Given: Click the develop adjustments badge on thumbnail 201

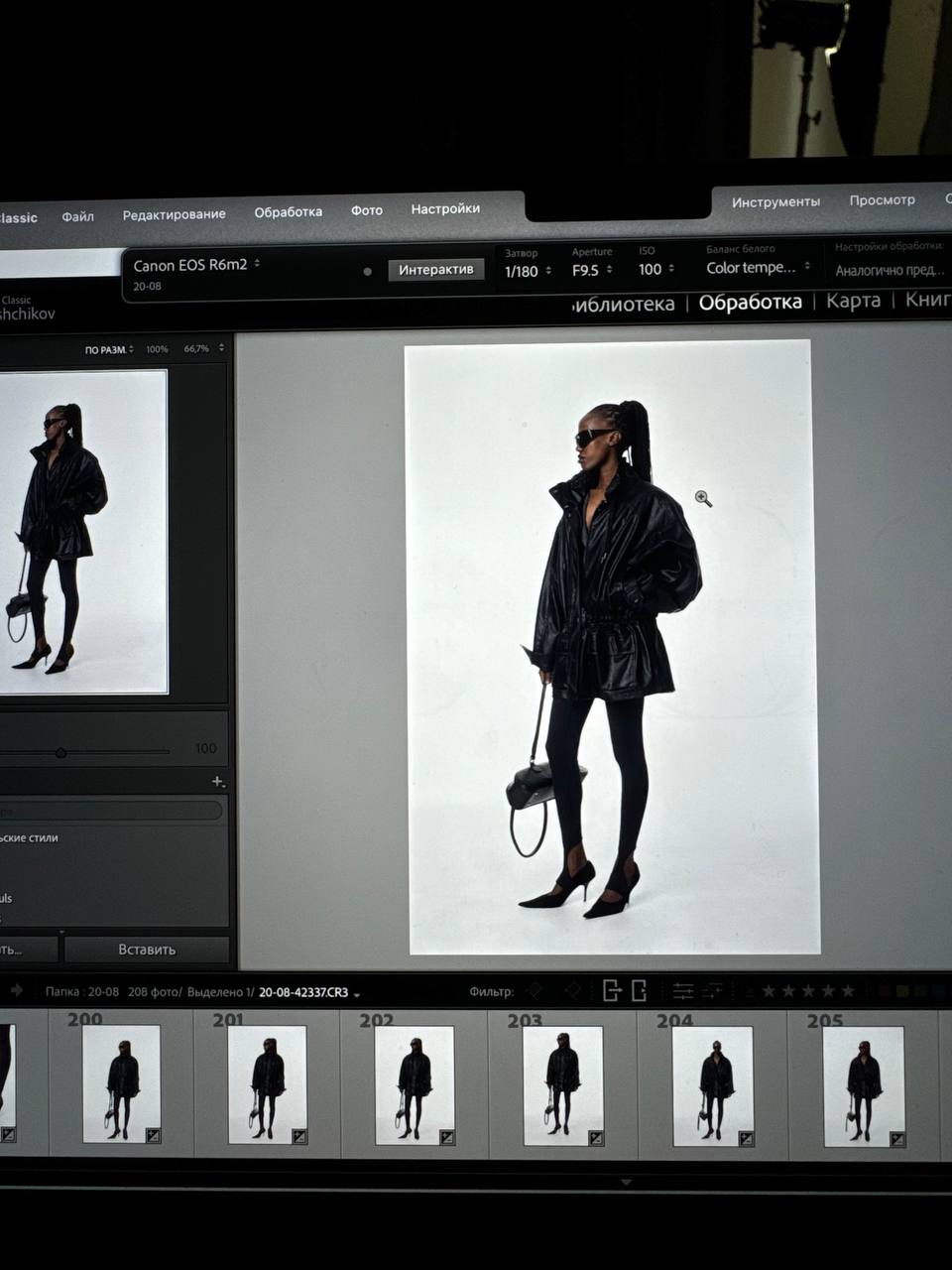Looking at the screenshot, I should pyautogui.click(x=298, y=1136).
